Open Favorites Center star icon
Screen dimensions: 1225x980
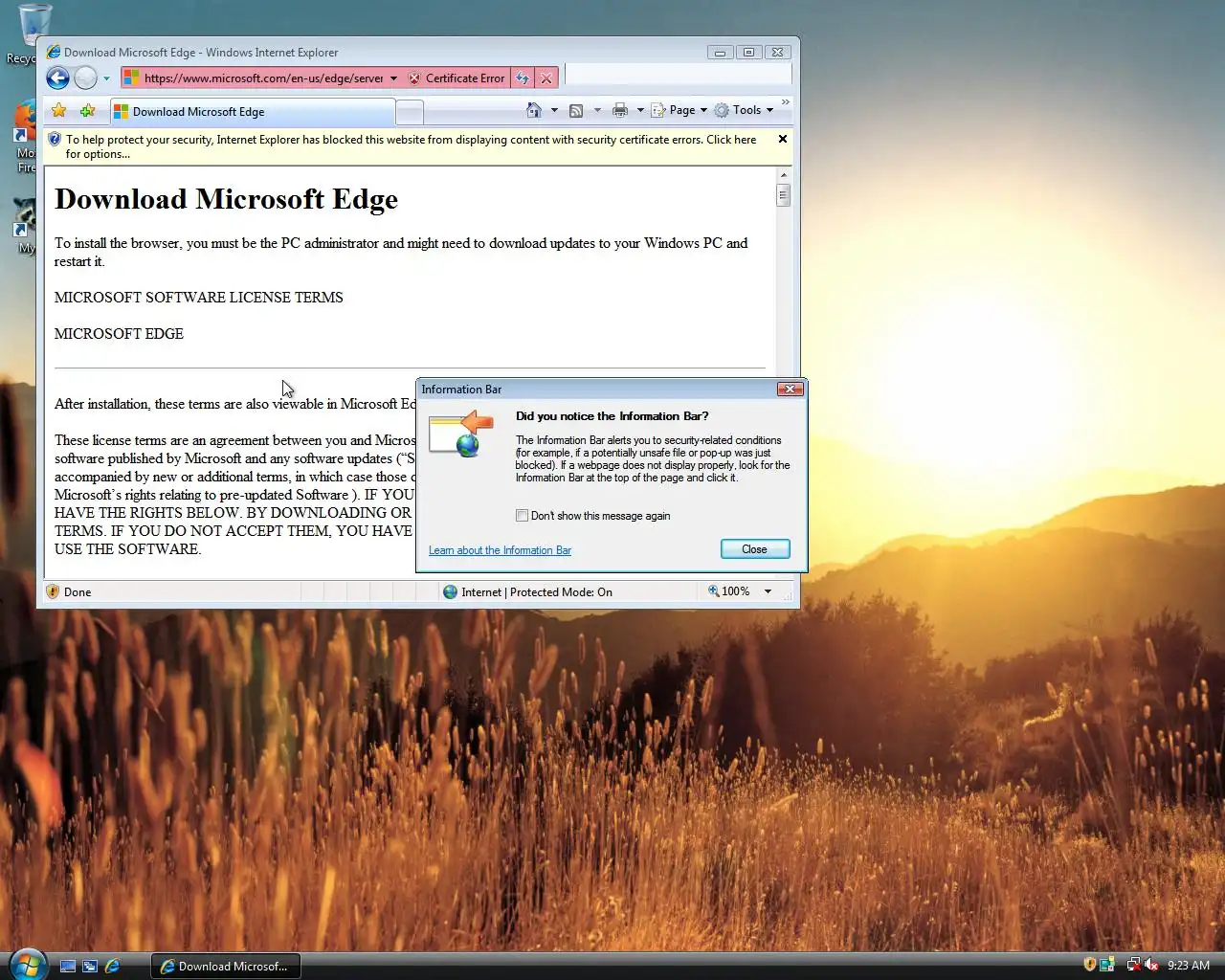tap(59, 111)
